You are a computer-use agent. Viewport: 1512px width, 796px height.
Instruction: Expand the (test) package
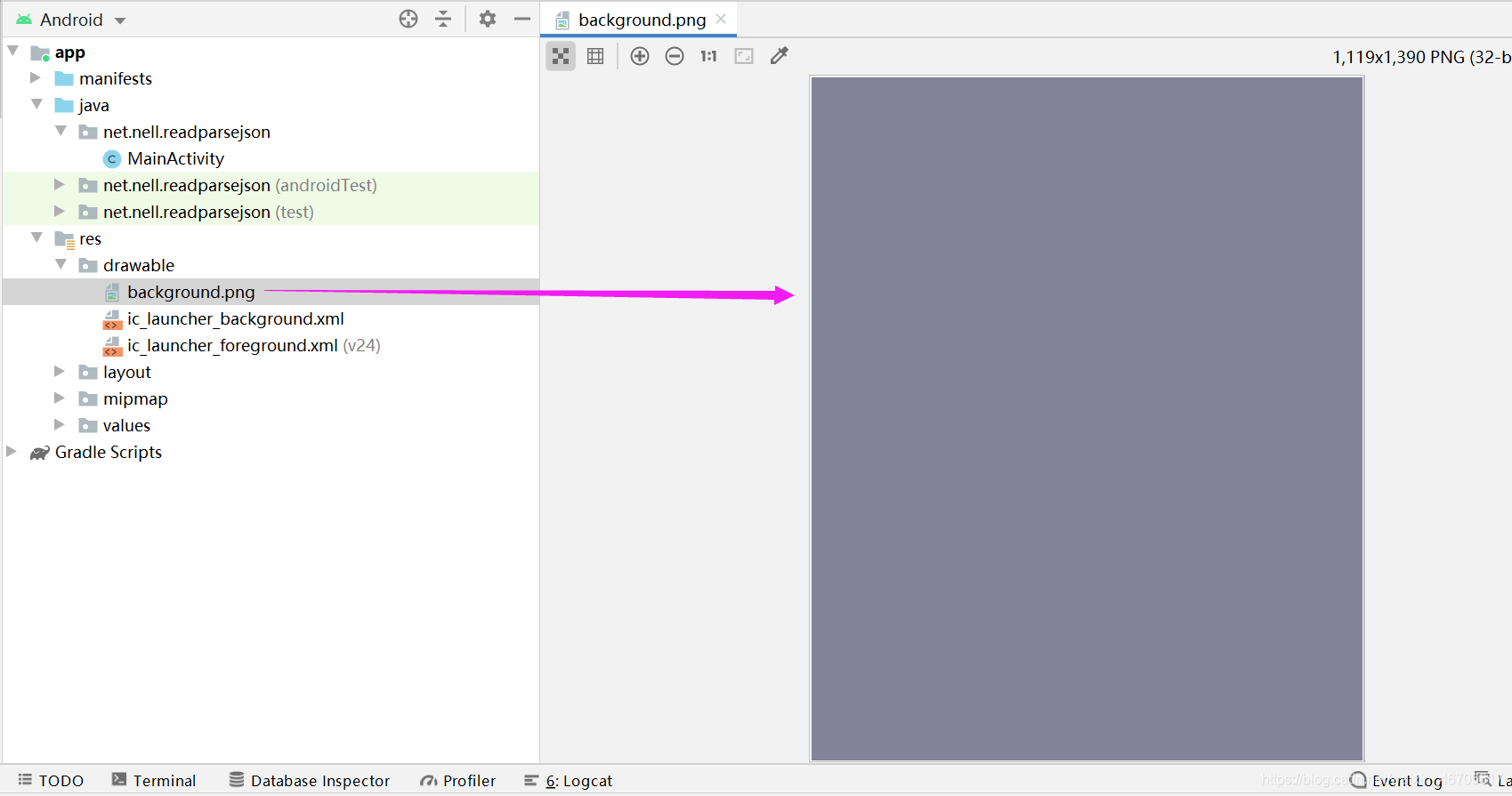click(x=60, y=211)
